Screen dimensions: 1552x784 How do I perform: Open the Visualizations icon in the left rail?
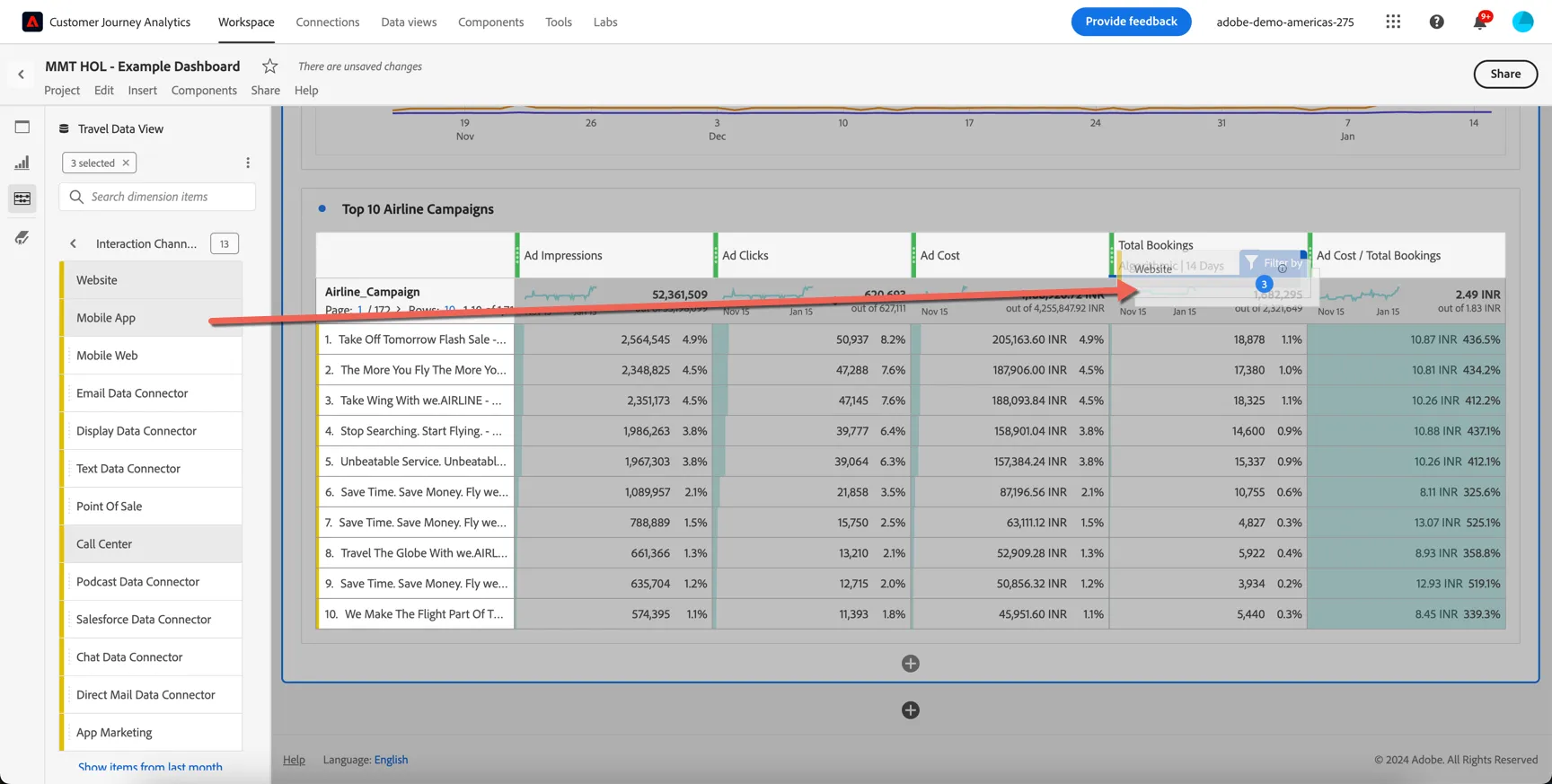click(x=22, y=163)
